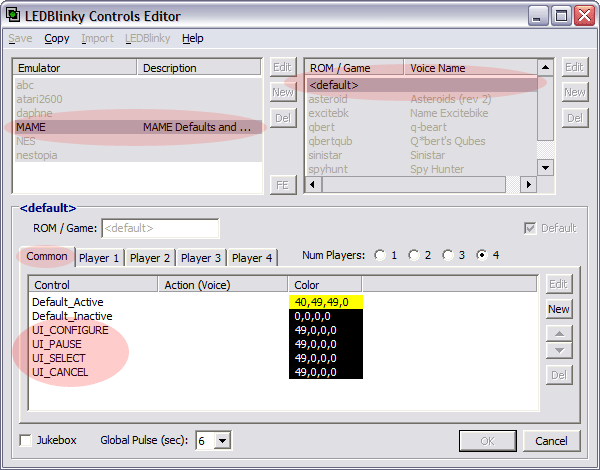This screenshot has height=470, width=600.
Task: Open the Help menu
Action: click(192, 38)
